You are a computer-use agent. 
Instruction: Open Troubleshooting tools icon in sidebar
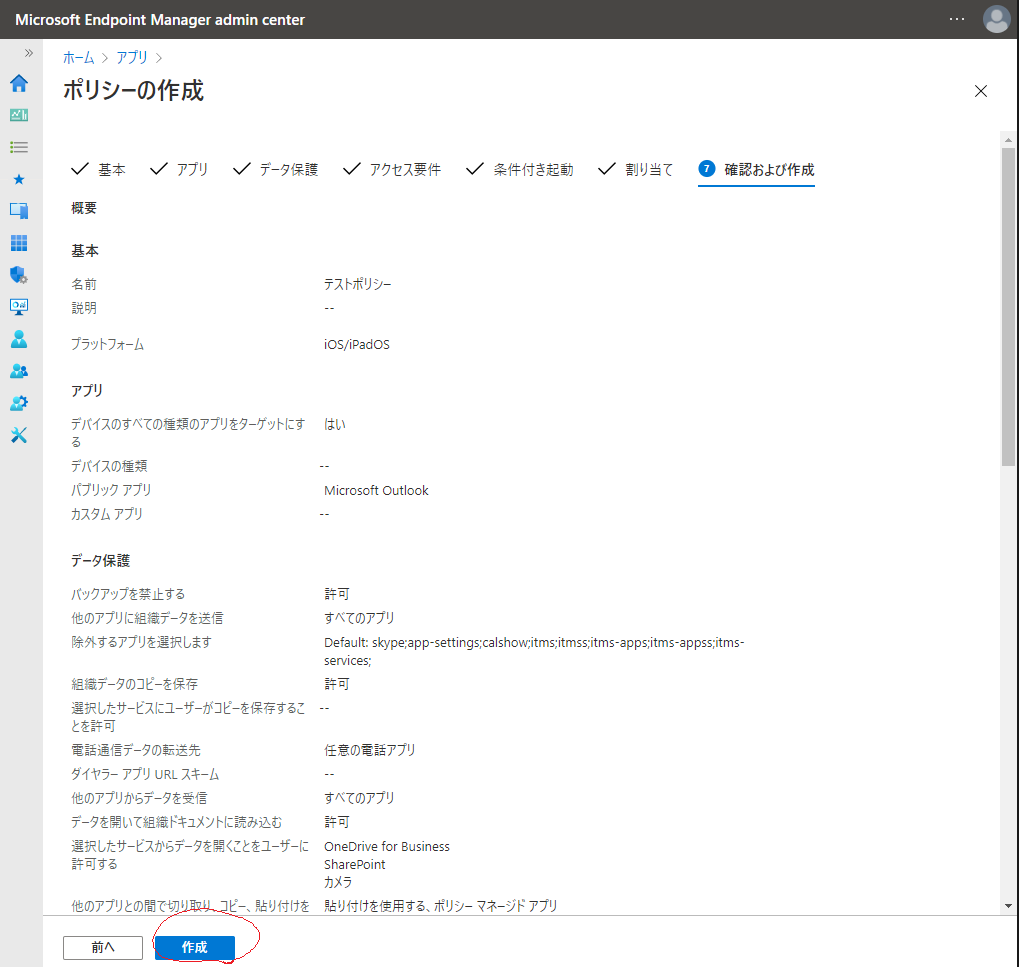19,435
